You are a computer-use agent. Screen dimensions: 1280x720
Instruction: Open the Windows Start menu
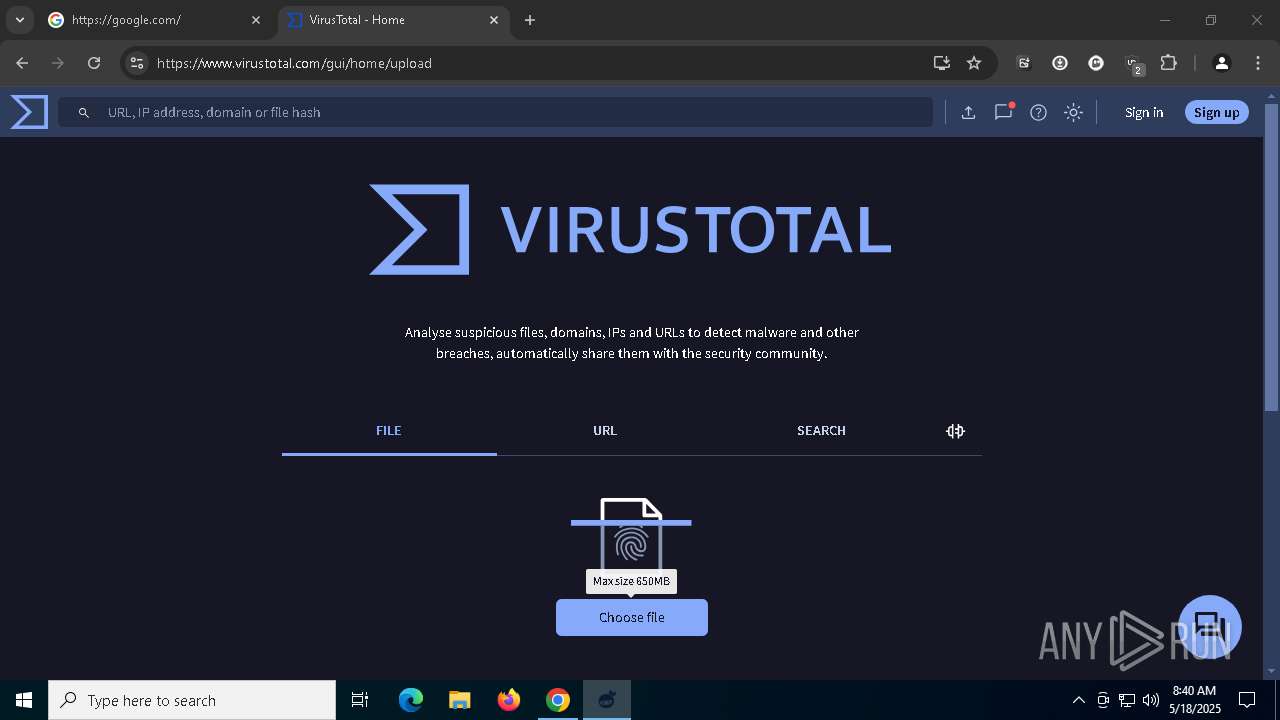point(24,700)
